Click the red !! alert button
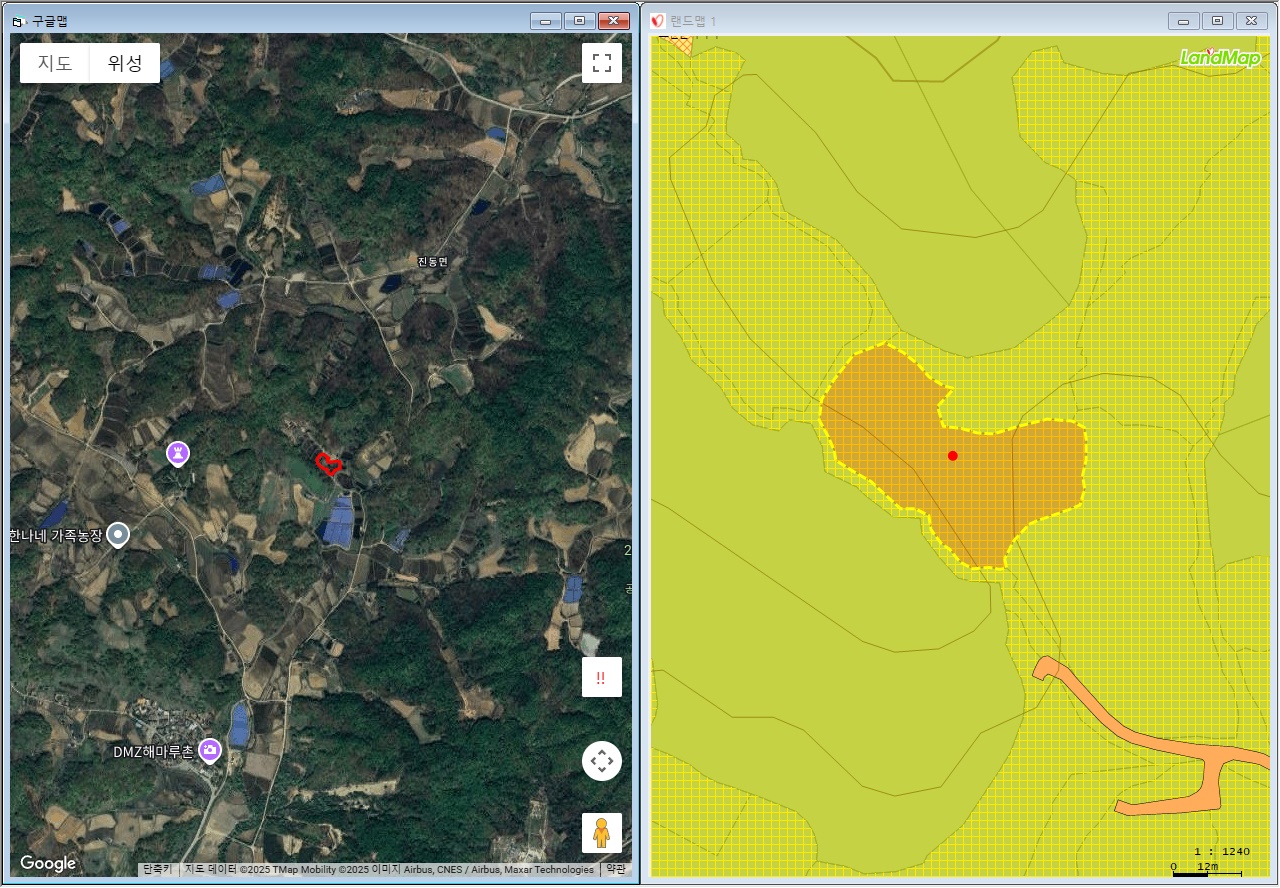Screen dimensions: 1280x888 (x=601, y=677)
